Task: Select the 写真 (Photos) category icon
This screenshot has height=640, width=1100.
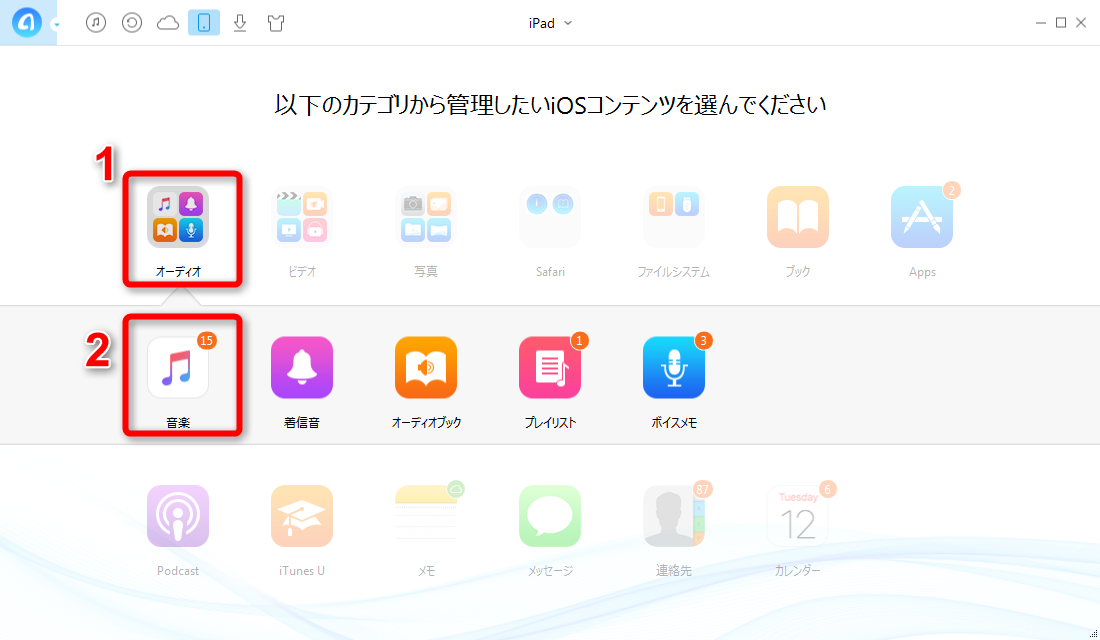Action: (426, 217)
